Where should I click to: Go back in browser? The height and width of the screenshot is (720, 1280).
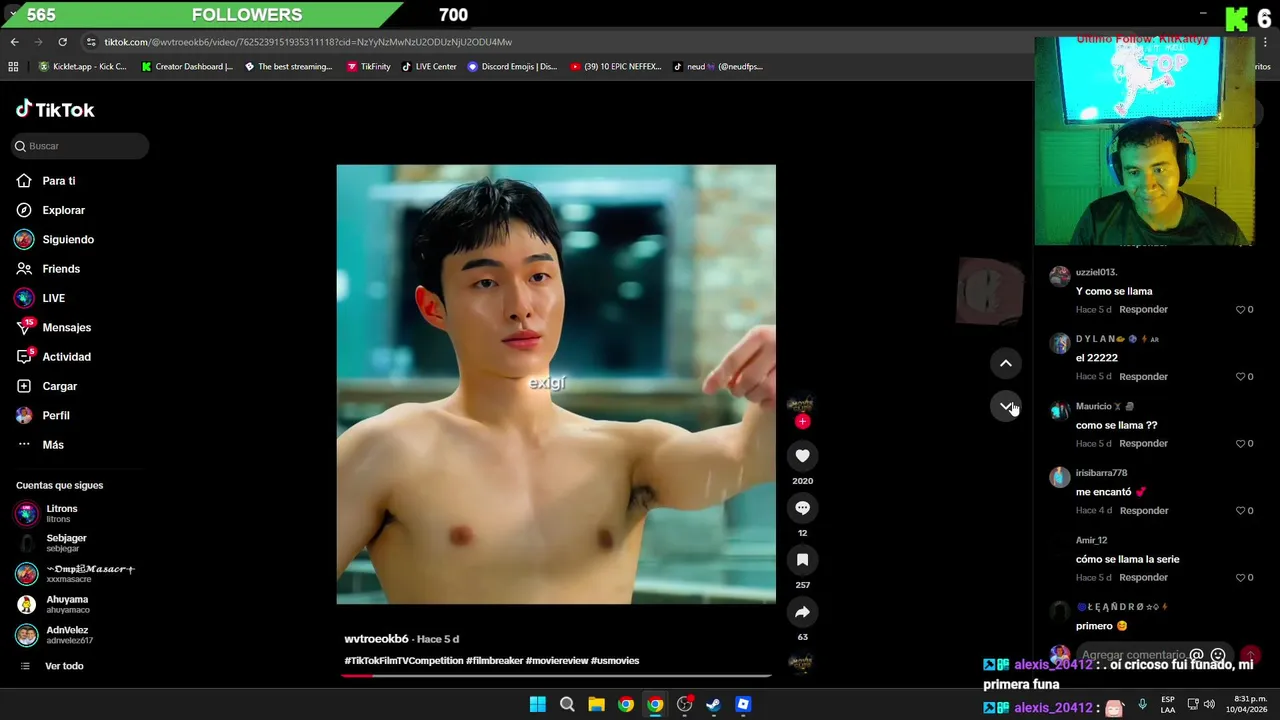pyautogui.click(x=14, y=42)
